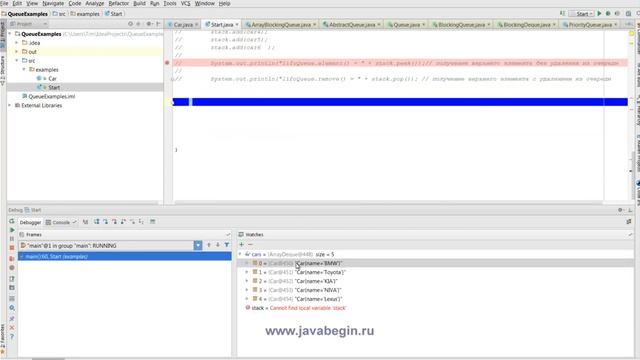Toggle frames filter funnel icon
Screen dimensions: 640x360
pyautogui.click(x=227, y=245)
